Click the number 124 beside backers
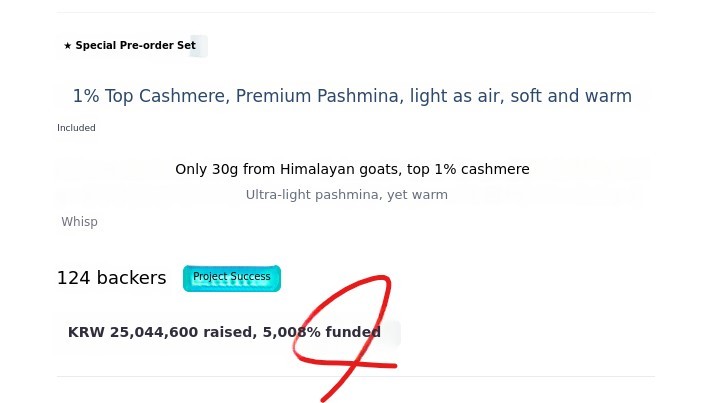Image resolution: width=707 pixels, height=403 pixels. tap(73, 278)
